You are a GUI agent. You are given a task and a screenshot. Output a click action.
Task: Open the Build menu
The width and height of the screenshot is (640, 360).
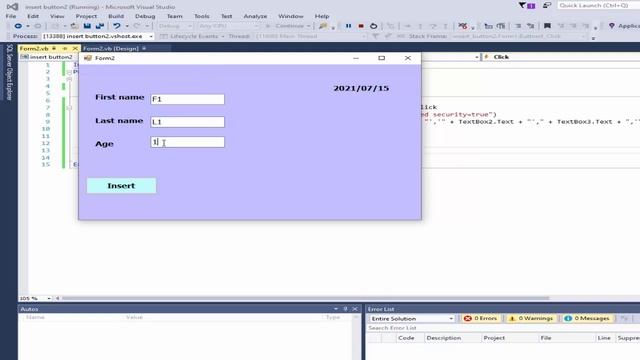coord(116,16)
